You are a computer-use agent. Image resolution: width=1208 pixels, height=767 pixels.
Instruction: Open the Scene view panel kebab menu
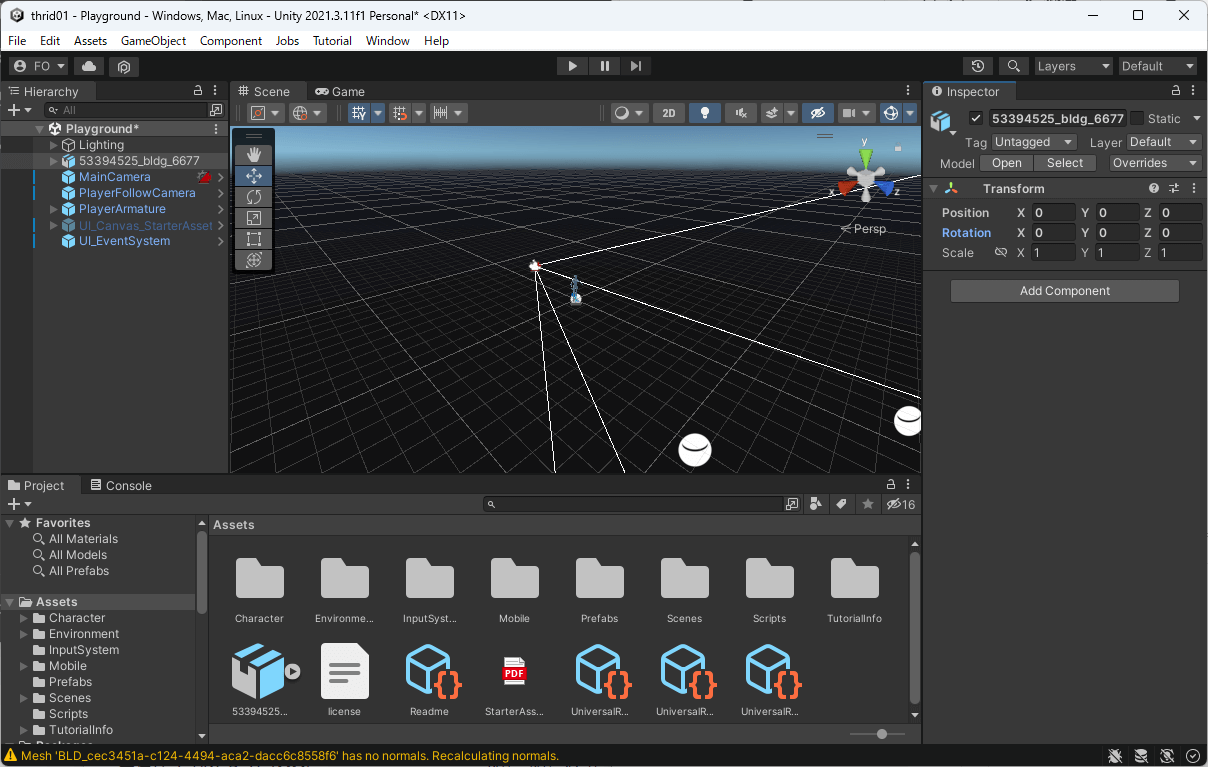(908, 91)
